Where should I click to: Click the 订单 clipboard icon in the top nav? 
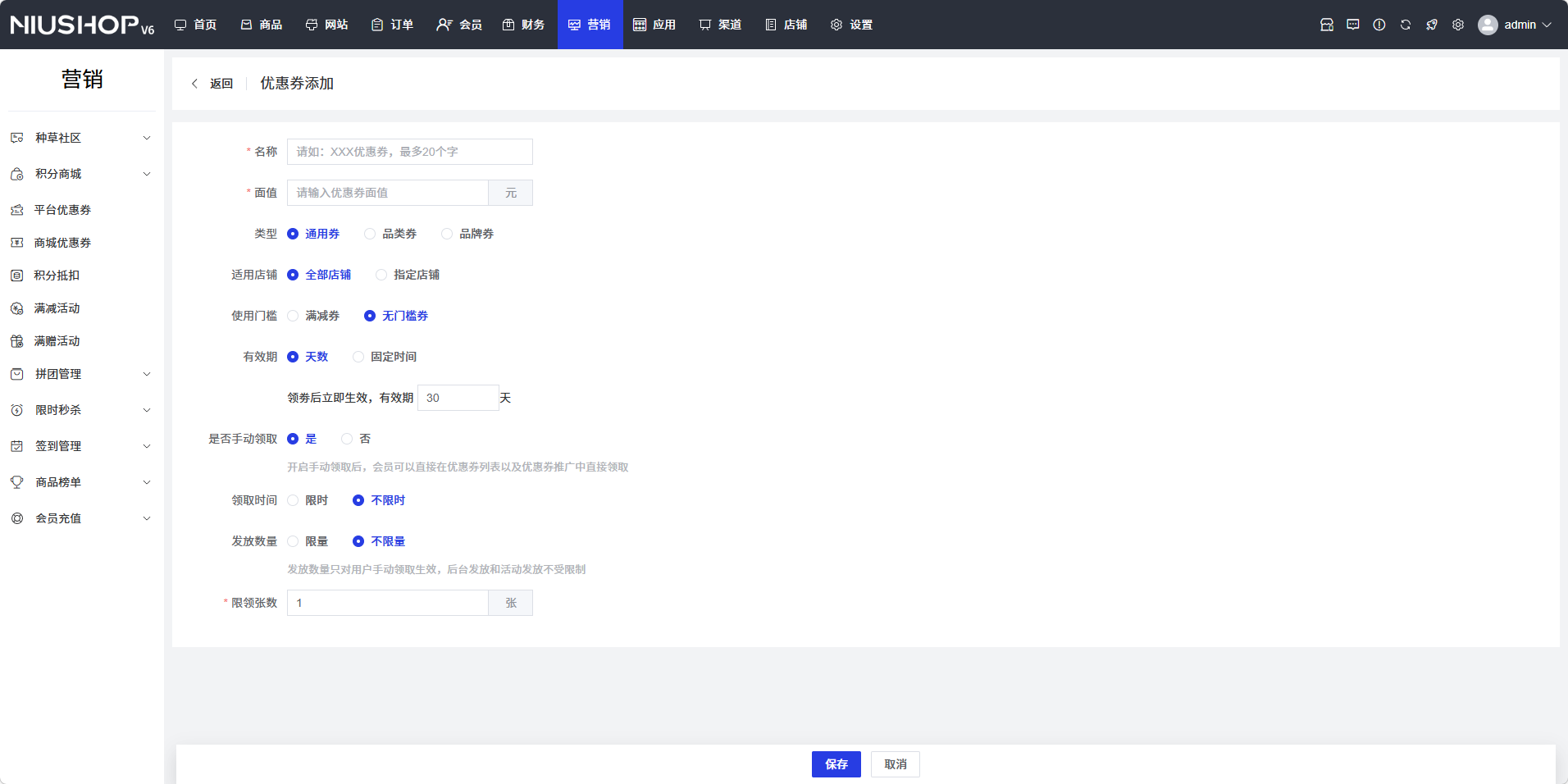point(377,25)
